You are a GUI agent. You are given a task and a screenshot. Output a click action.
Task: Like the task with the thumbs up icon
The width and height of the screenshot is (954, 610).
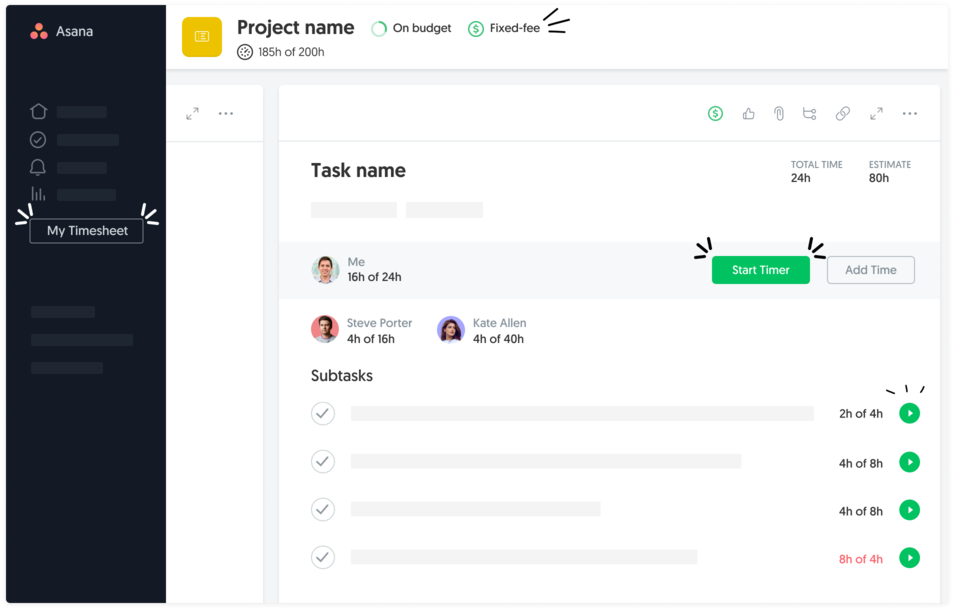747,113
